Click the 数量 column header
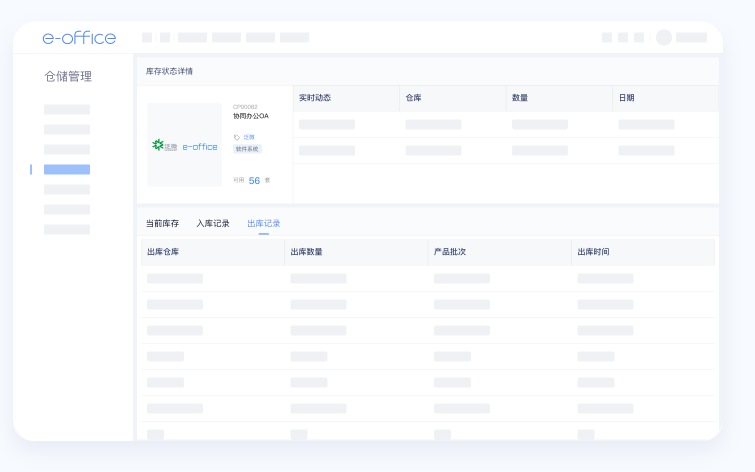 click(x=520, y=98)
